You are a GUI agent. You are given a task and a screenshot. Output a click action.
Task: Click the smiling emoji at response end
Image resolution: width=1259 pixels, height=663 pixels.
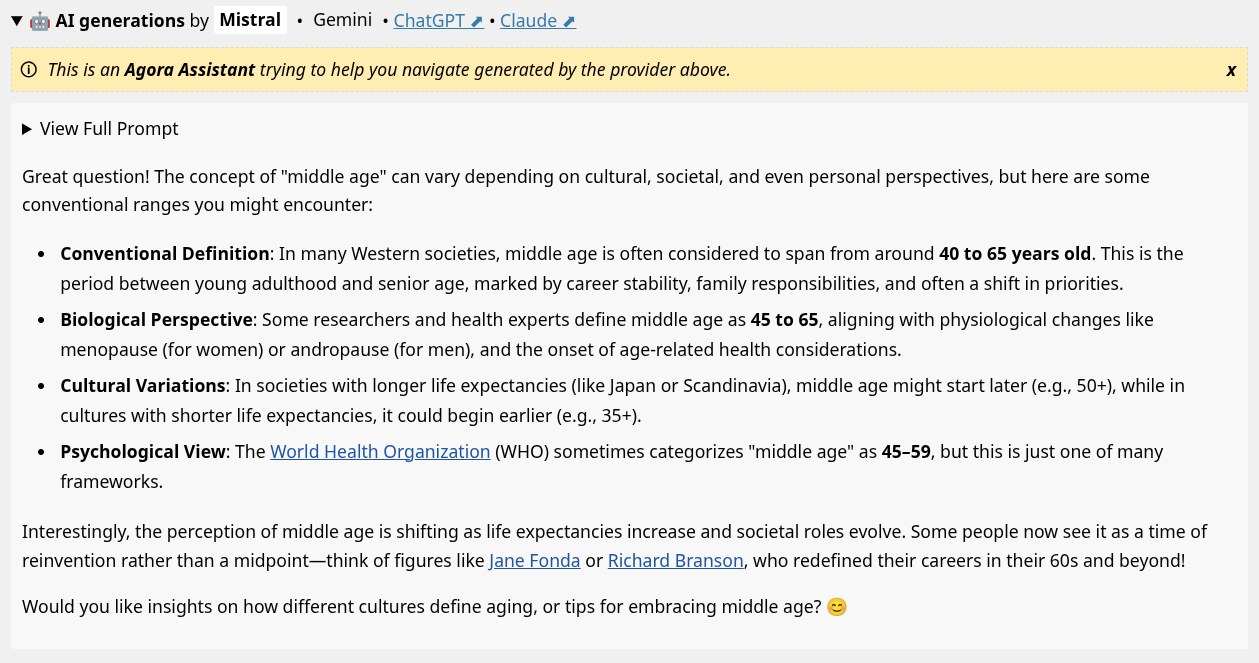837,607
